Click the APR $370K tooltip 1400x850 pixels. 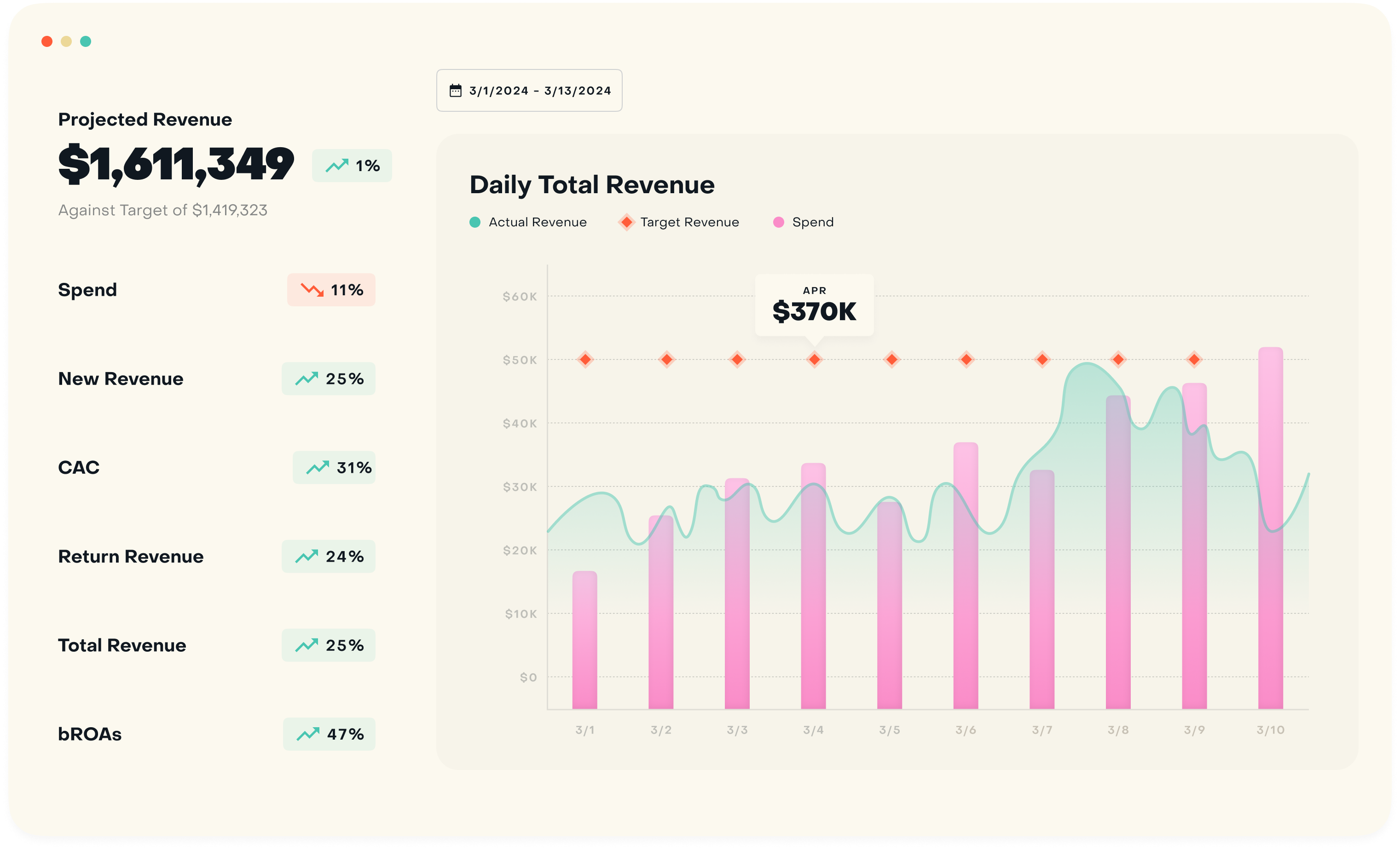click(x=814, y=305)
